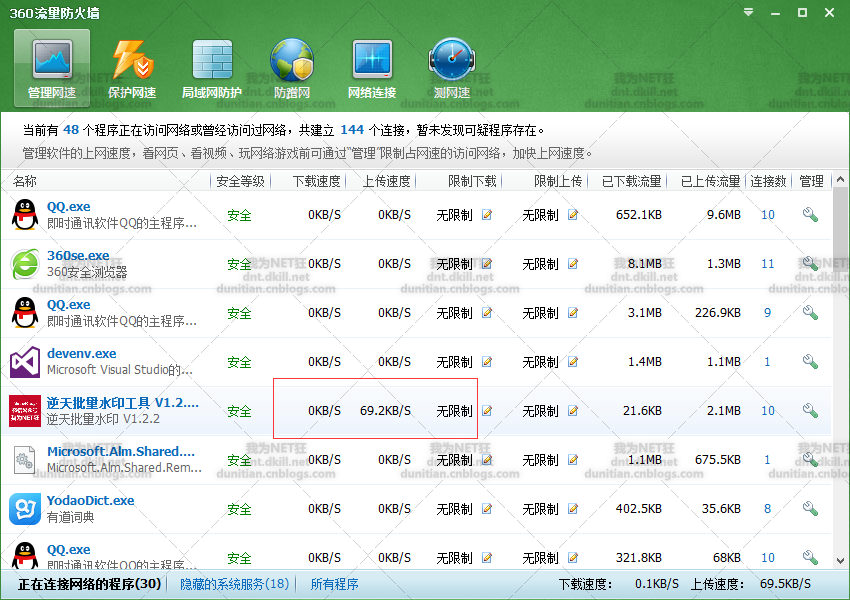Open the 测网速 speed gauge icon

(x=452, y=60)
